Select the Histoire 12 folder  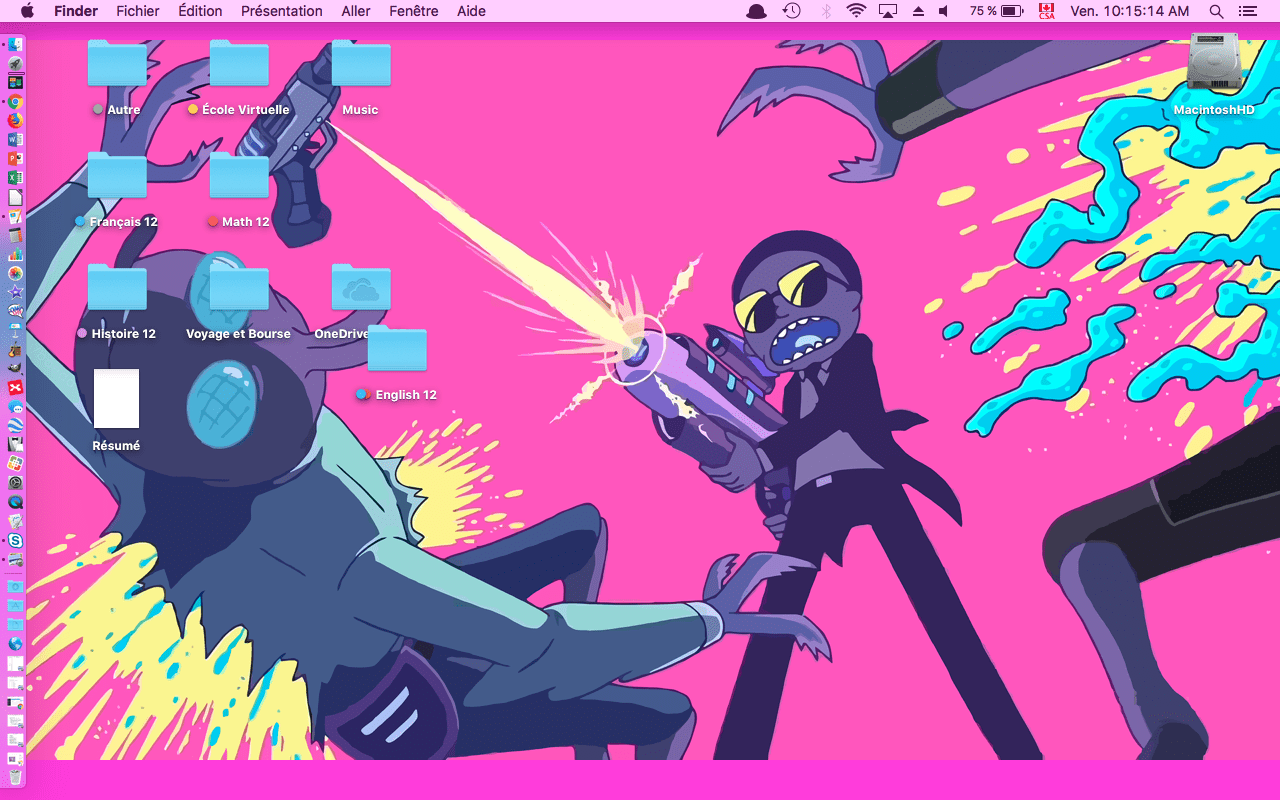pos(117,302)
